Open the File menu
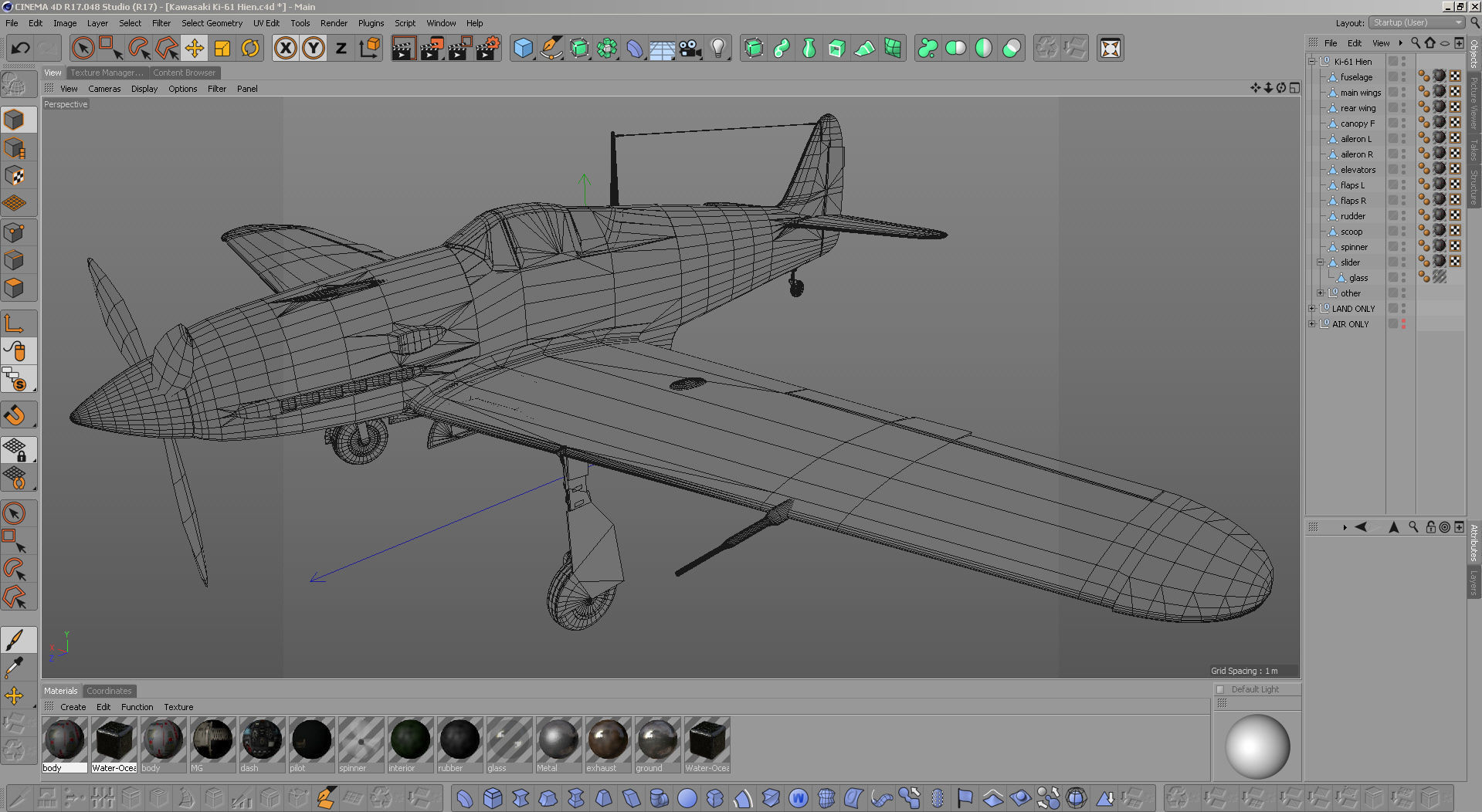This screenshot has height=812, width=1482. [x=12, y=23]
